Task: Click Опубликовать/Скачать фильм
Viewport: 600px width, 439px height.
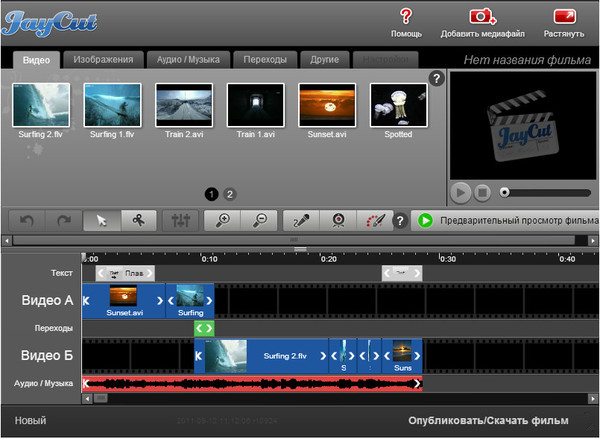Action: click(x=488, y=420)
